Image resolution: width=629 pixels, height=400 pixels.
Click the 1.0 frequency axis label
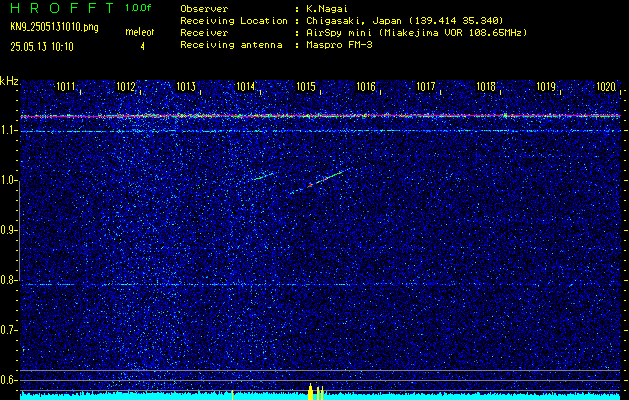point(7,181)
